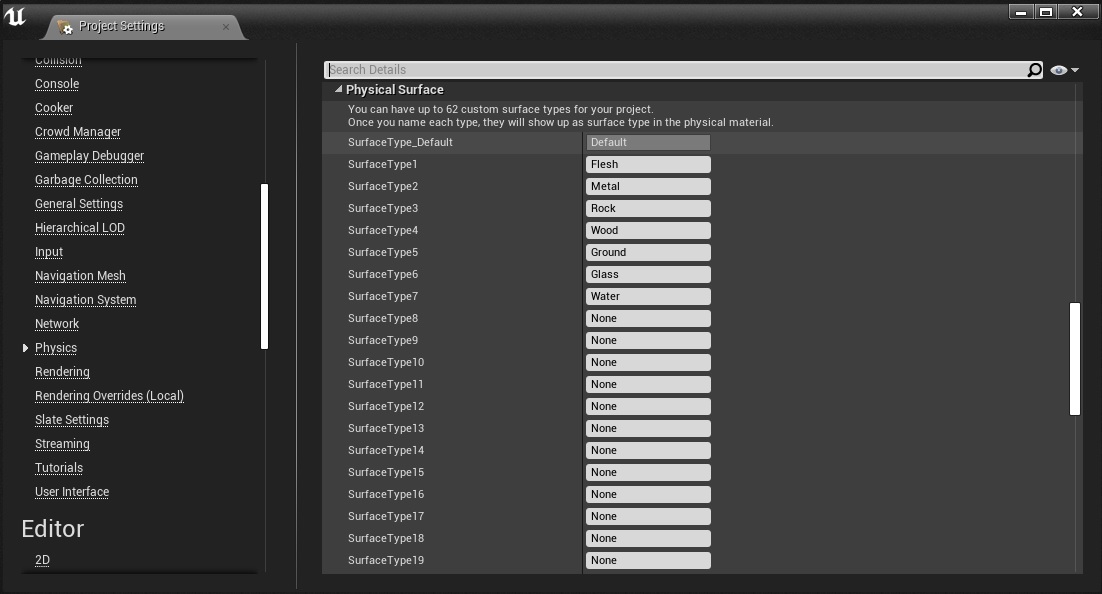This screenshot has height=594, width=1102.
Task: Click the Unreal Engine logo icon
Action: 16,18
